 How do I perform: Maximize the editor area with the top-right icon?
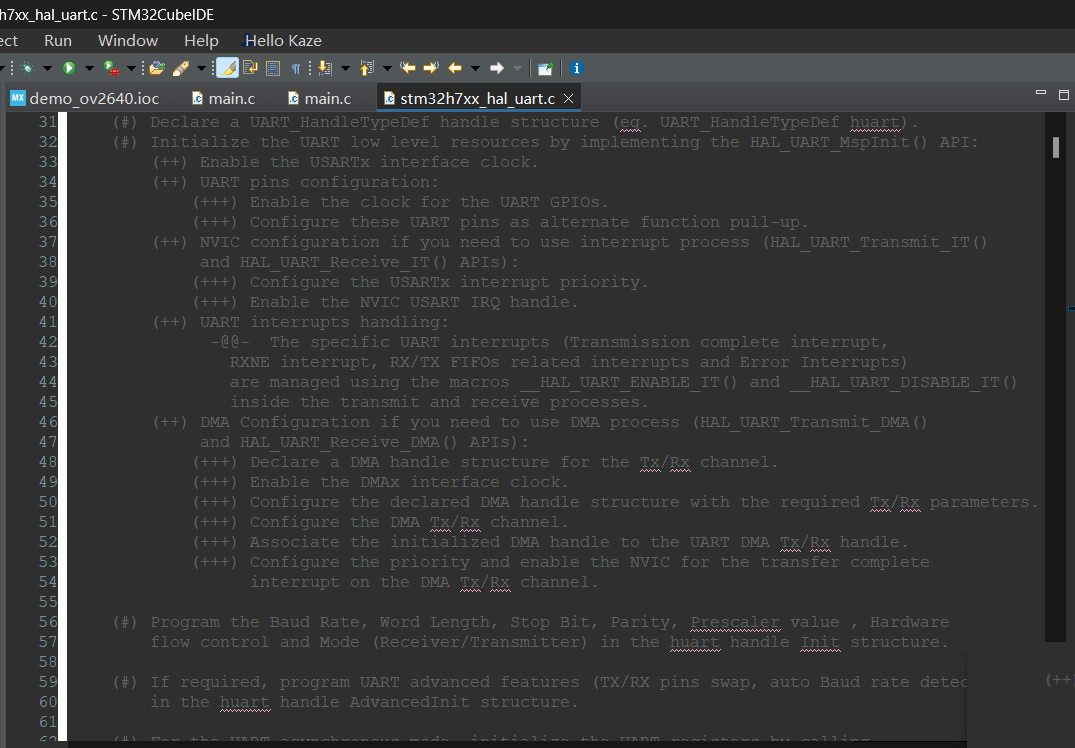pos(1063,93)
